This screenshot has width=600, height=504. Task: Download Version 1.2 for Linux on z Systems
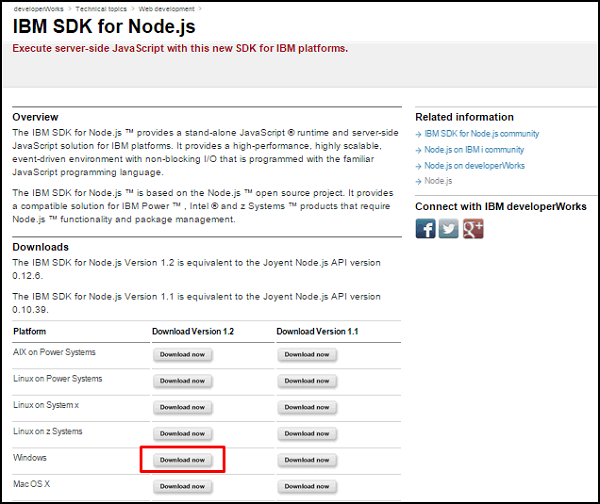click(x=183, y=434)
